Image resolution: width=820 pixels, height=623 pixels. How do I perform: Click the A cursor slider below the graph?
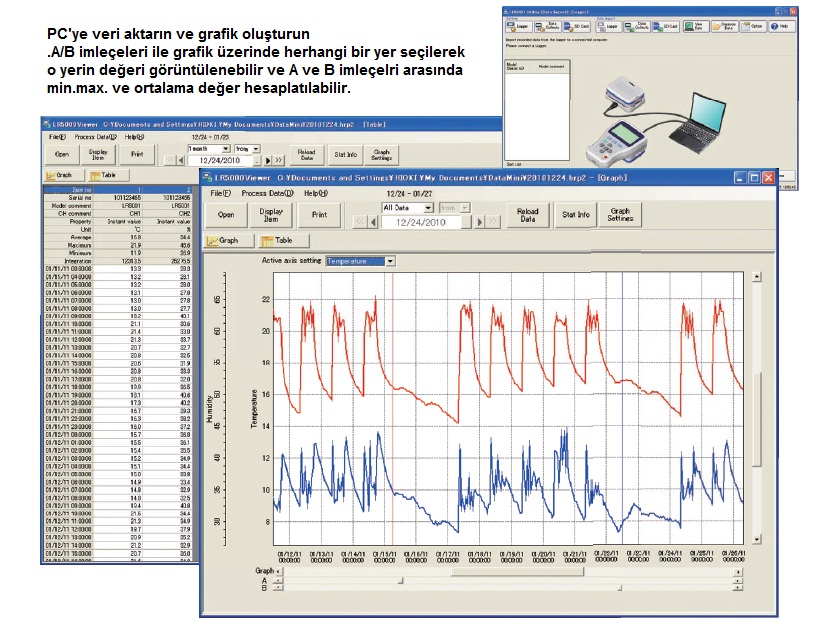tap(400, 579)
